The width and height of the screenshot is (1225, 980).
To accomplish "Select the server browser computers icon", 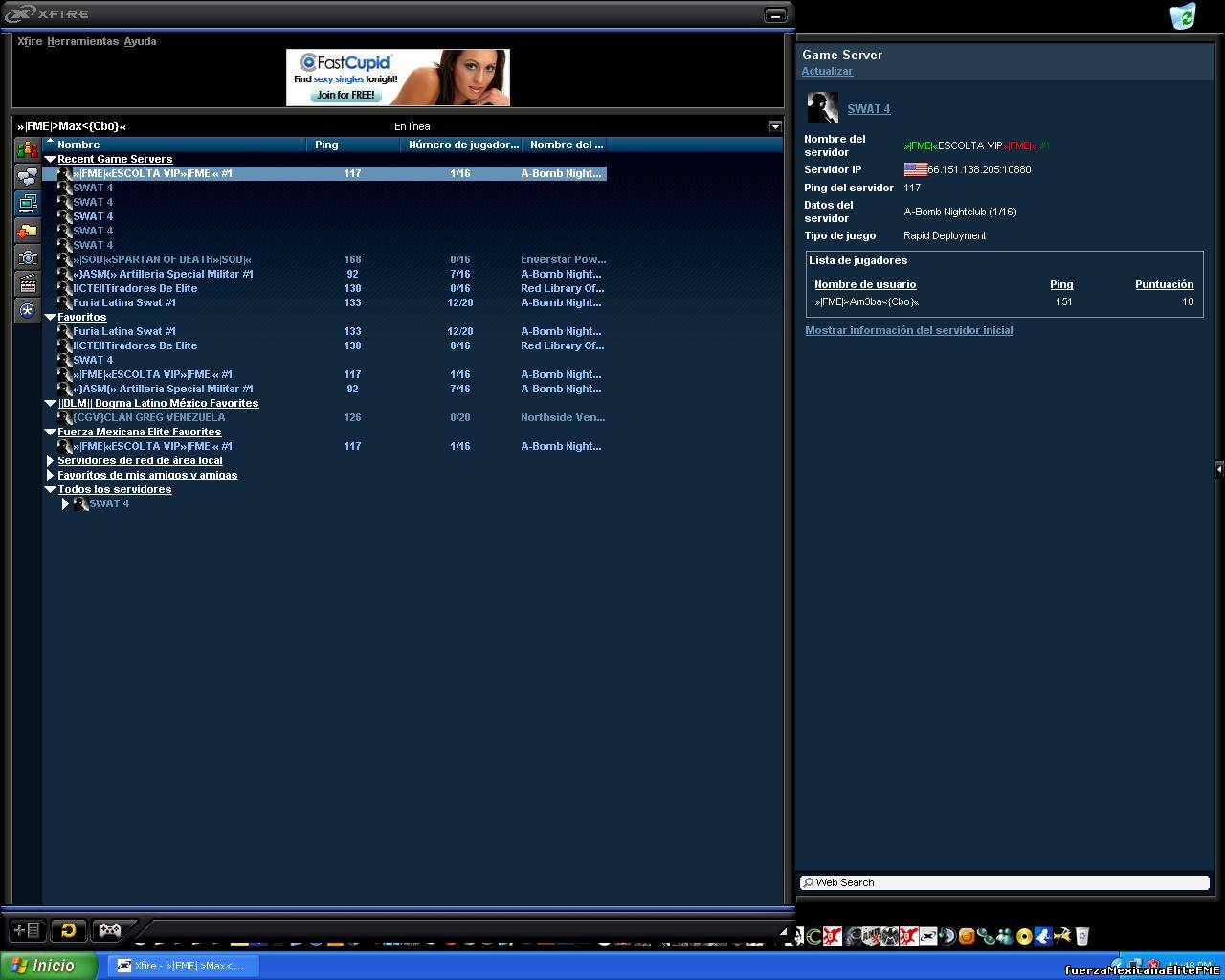I will [27, 203].
